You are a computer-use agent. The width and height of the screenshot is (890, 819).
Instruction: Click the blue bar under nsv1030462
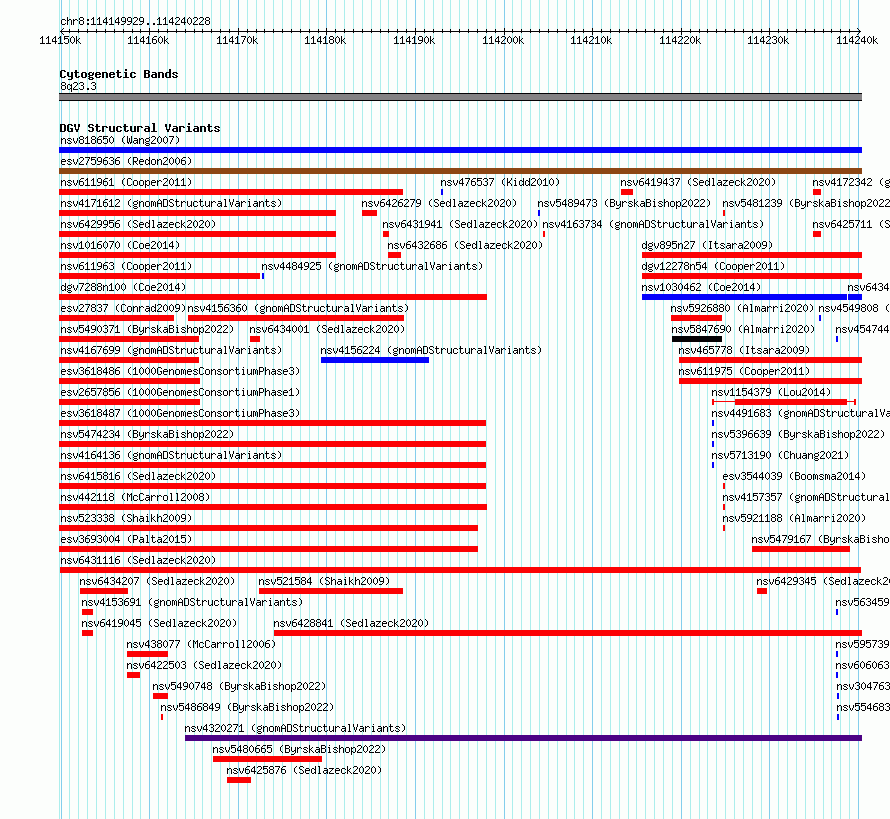(x=744, y=297)
